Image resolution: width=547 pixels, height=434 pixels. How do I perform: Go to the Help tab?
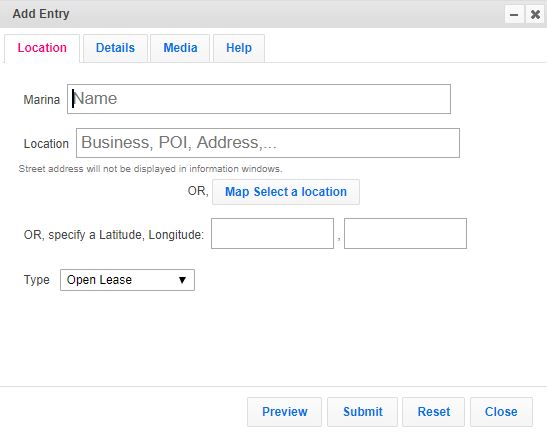tap(239, 48)
